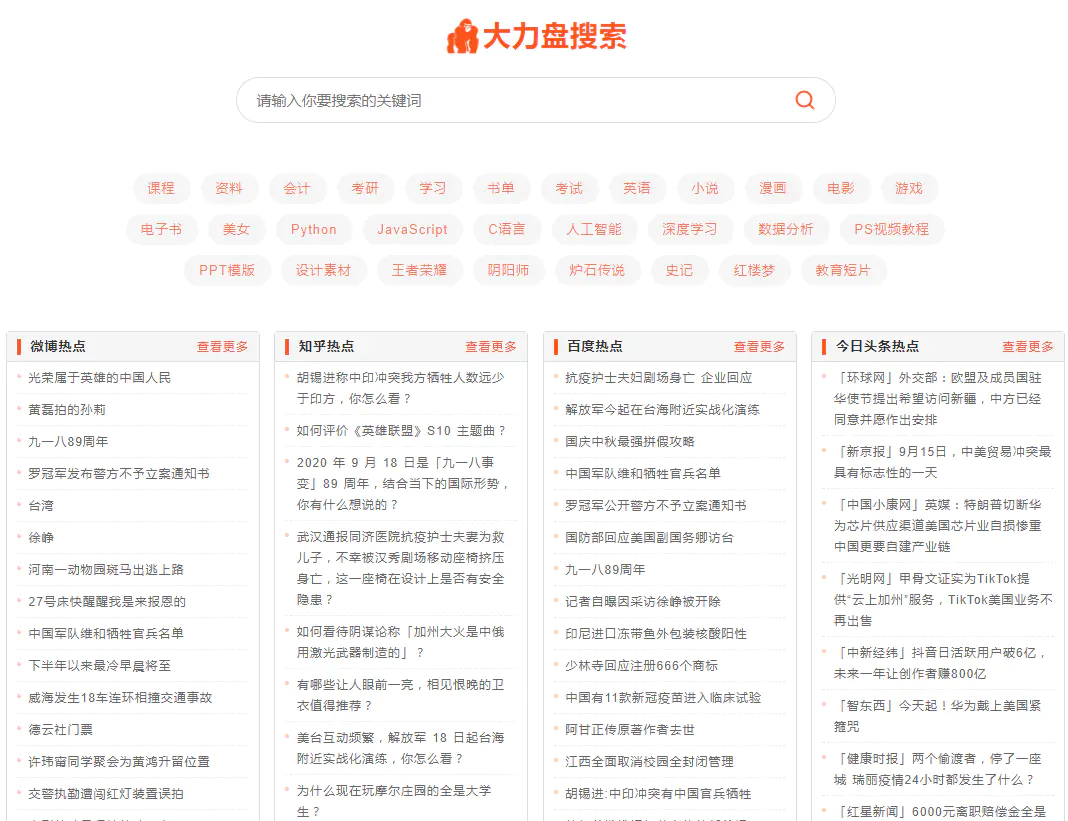This screenshot has width=1068, height=821.
Task: Select the 课程 tag
Action: point(161,188)
